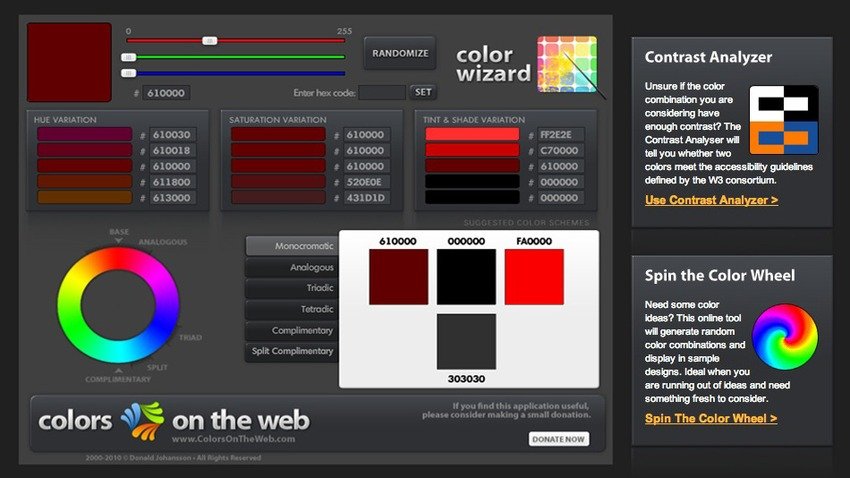850x478 pixels.
Task: Click the dark gray 303030 scheme swatch
Action: click(466, 341)
